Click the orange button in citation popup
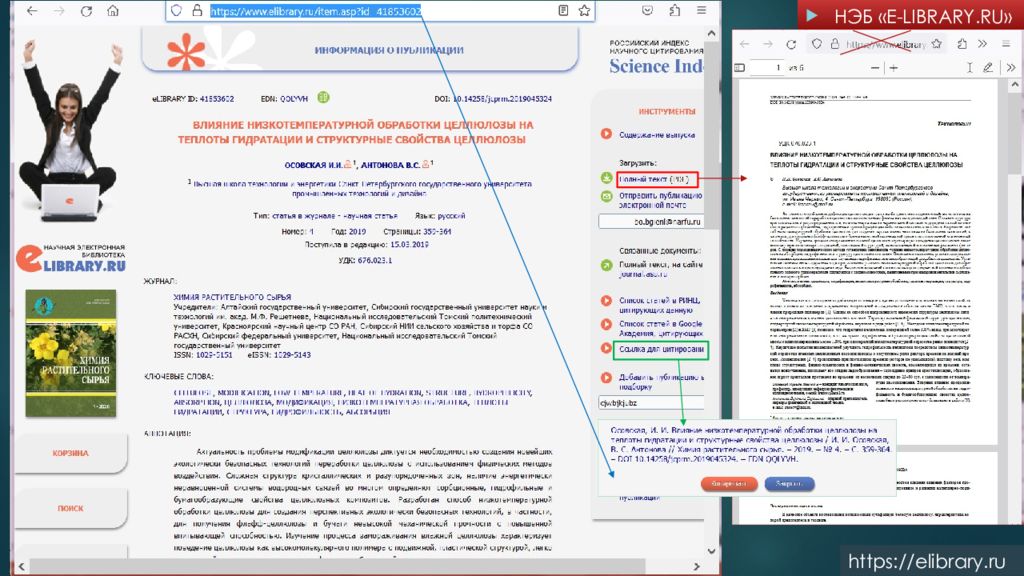The width and height of the screenshot is (1024, 576). [729, 484]
